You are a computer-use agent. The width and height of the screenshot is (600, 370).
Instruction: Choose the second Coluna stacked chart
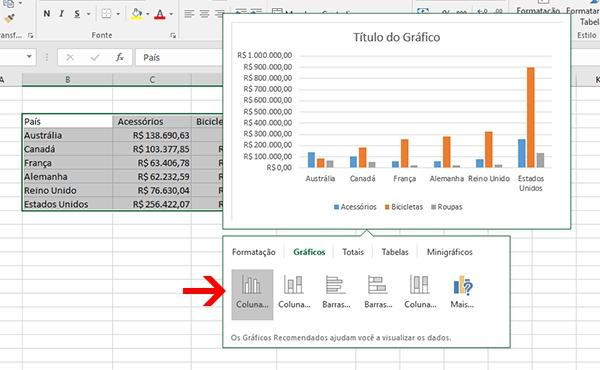pos(294,293)
